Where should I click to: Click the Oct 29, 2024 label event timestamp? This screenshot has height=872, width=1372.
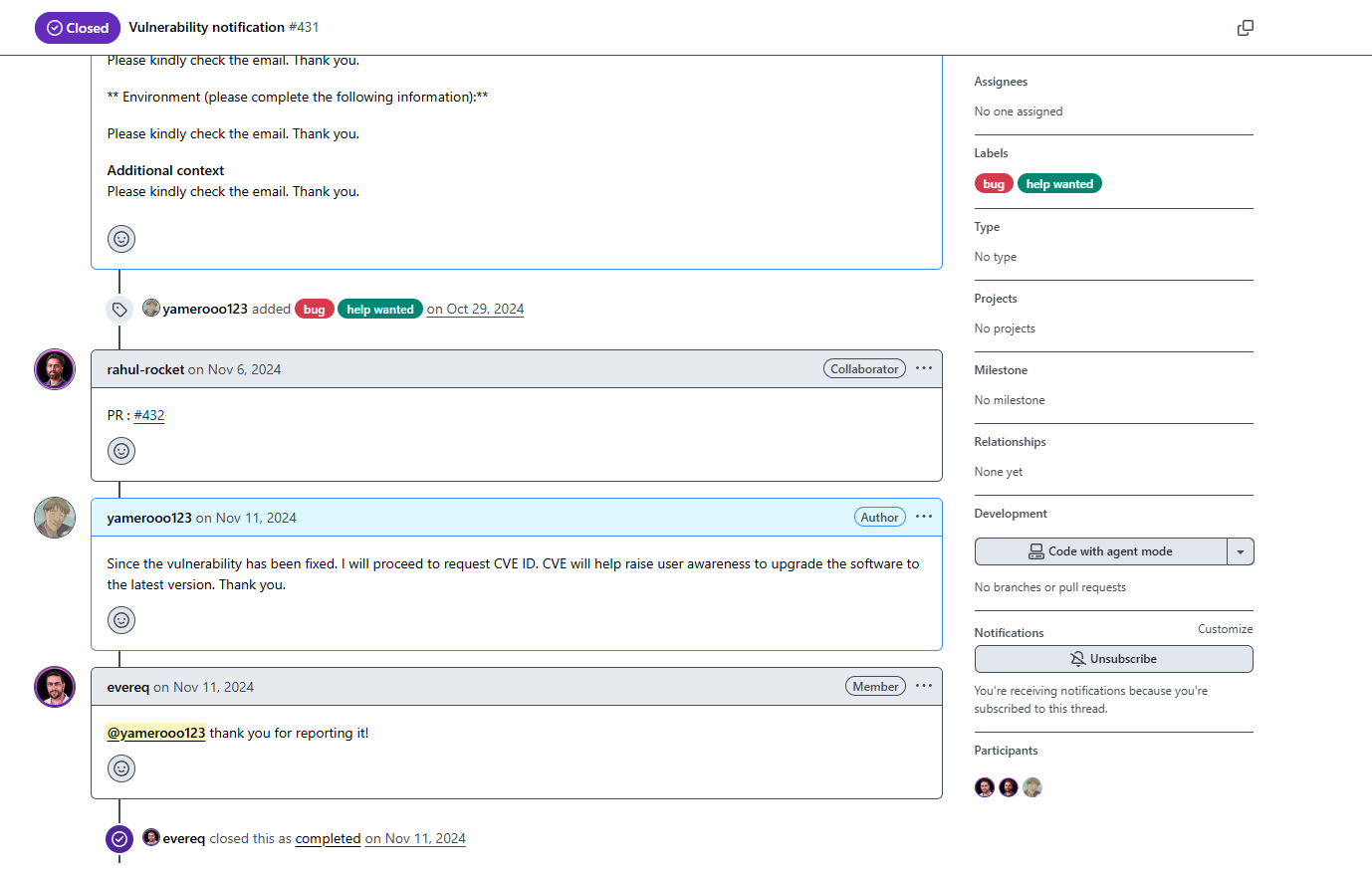[x=476, y=309]
